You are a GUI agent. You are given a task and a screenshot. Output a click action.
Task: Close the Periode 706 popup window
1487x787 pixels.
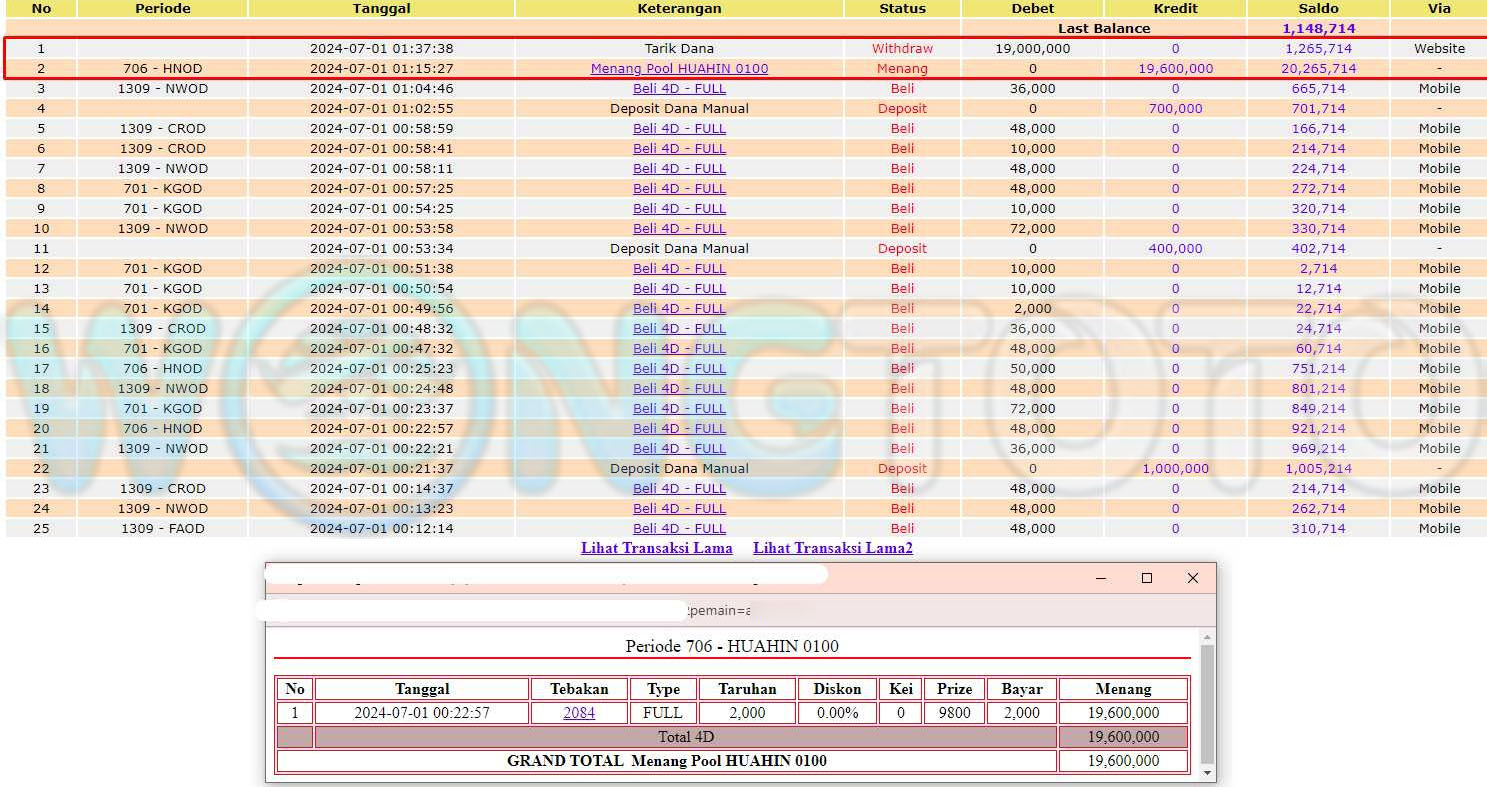[1192, 578]
